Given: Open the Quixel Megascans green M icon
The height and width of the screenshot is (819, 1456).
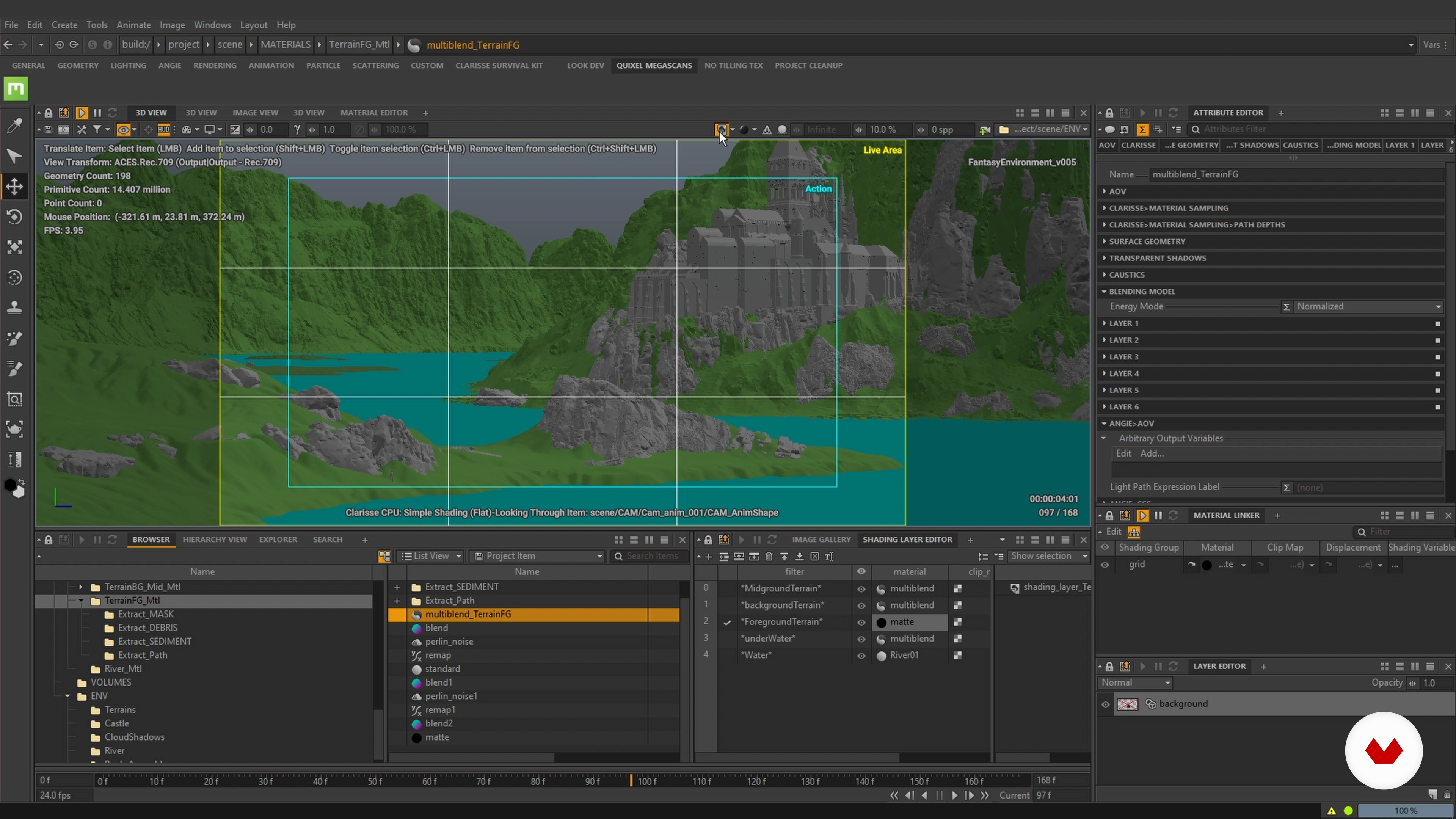Looking at the screenshot, I should click(16, 89).
